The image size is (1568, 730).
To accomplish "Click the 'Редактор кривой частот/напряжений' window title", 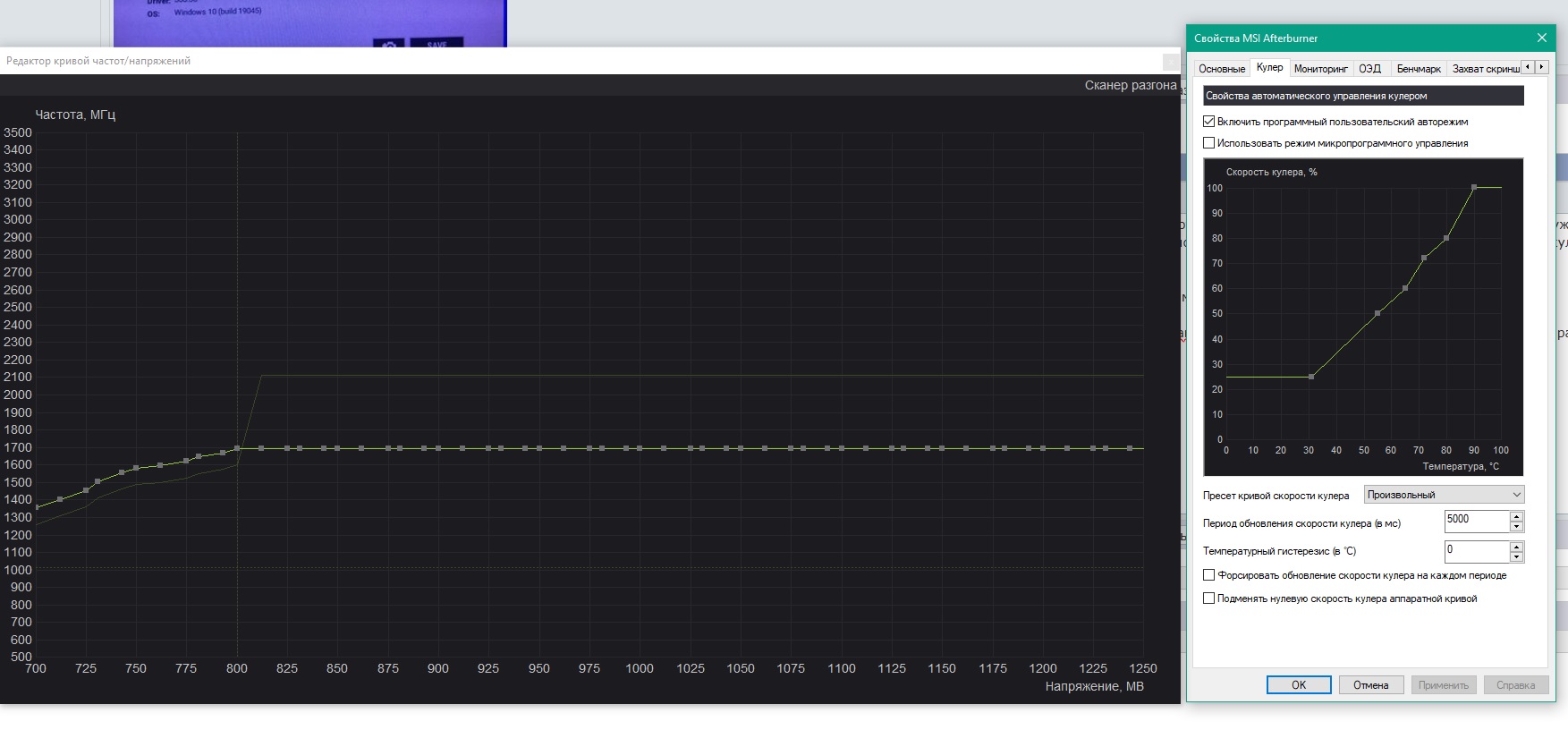I will (98, 61).
